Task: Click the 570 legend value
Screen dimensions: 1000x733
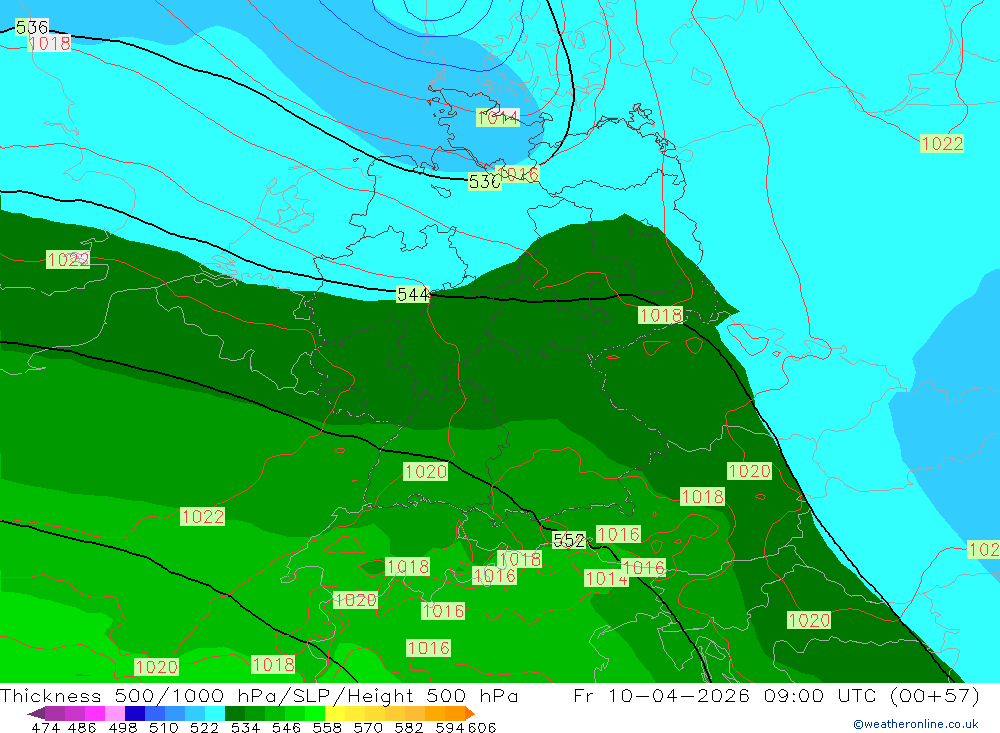Action: pos(367,727)
